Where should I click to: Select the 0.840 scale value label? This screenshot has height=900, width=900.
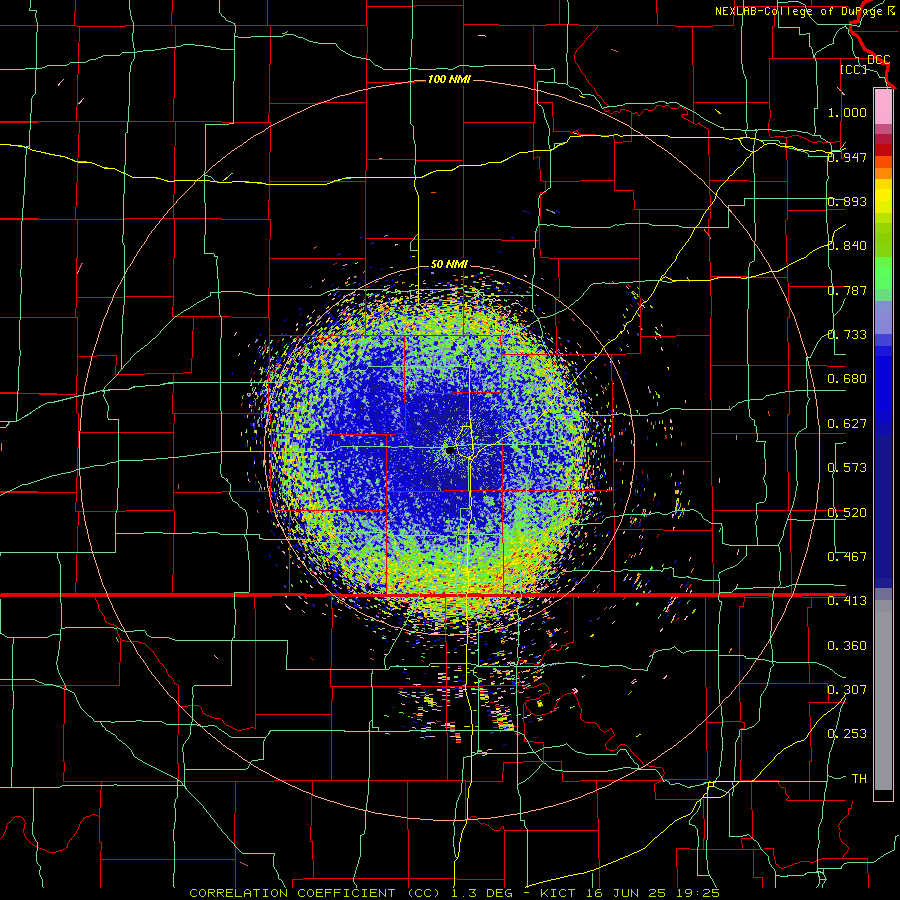pos(847,246)
